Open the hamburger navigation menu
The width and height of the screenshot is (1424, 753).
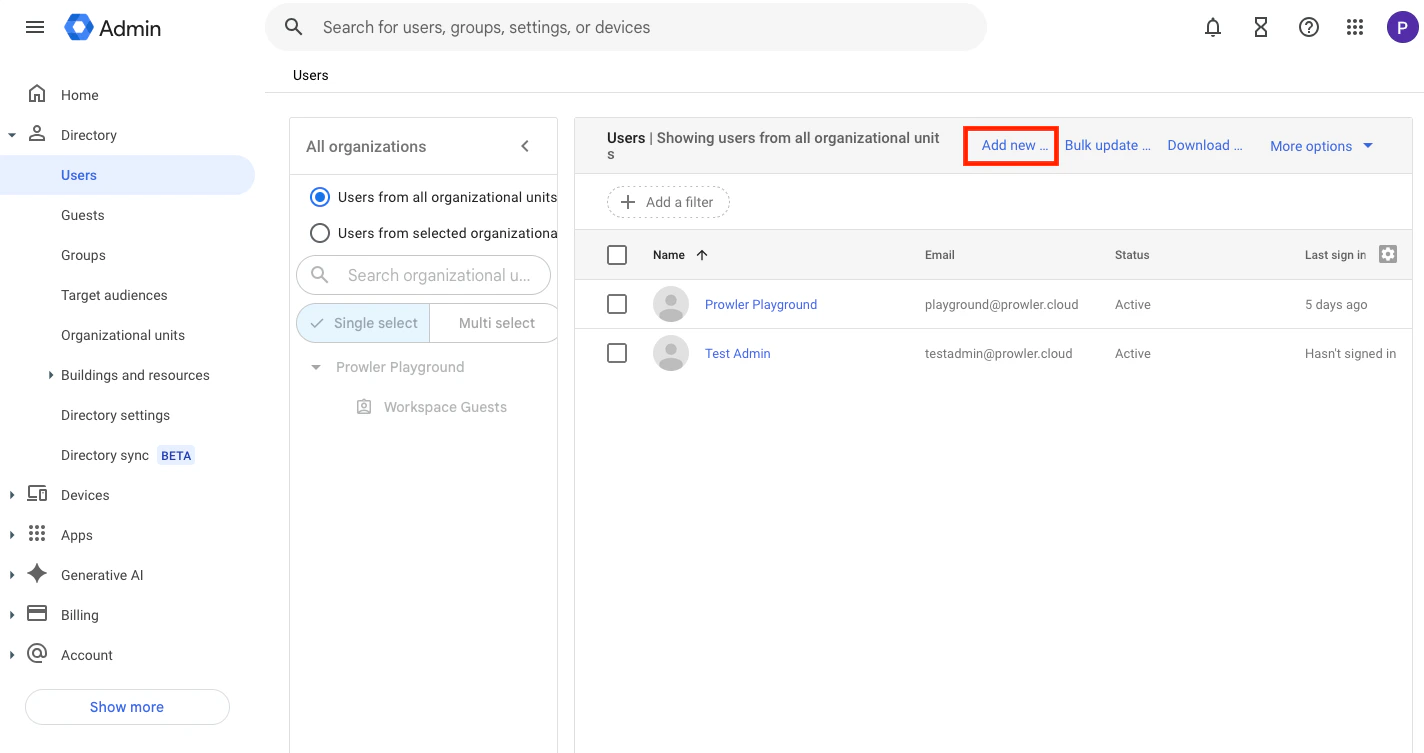(x=34, y=27)
